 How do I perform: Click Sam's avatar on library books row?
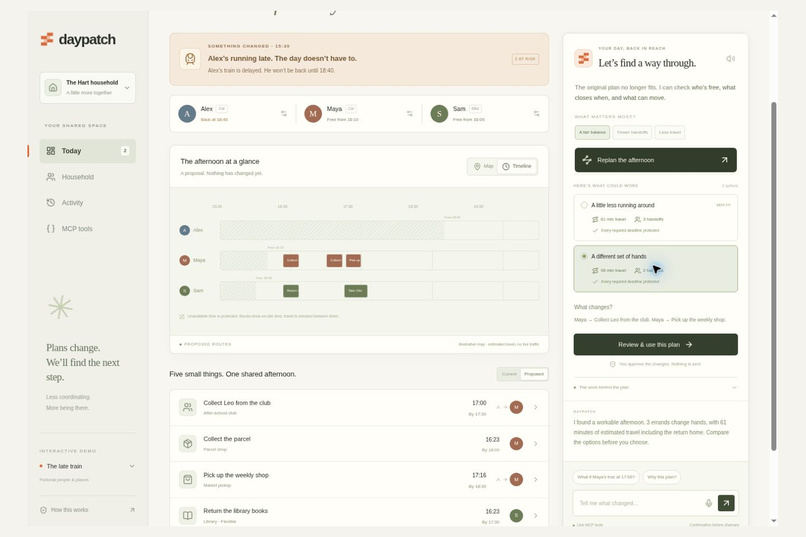[x=516, y=515]
